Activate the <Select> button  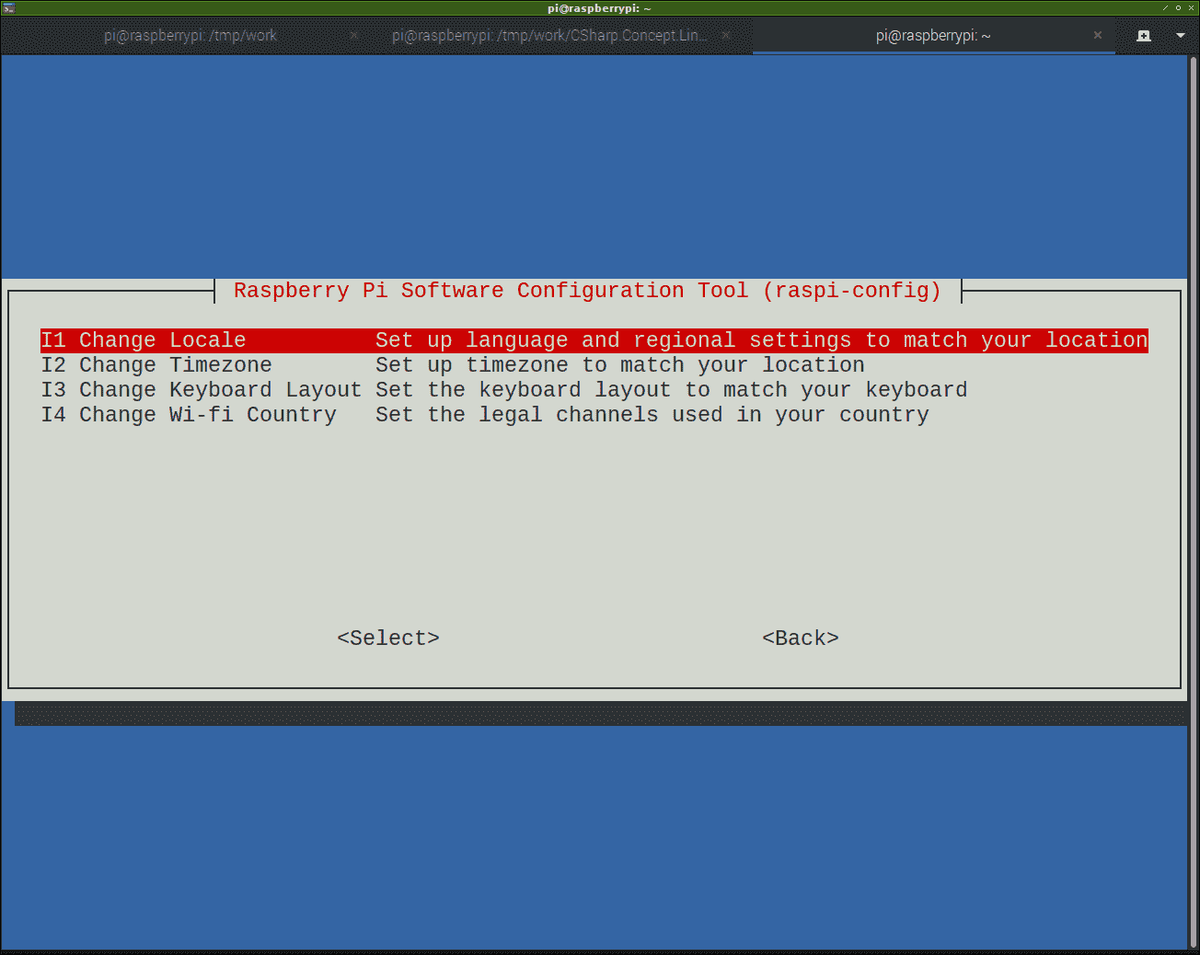pyautogui.click(x=388, y=638)
